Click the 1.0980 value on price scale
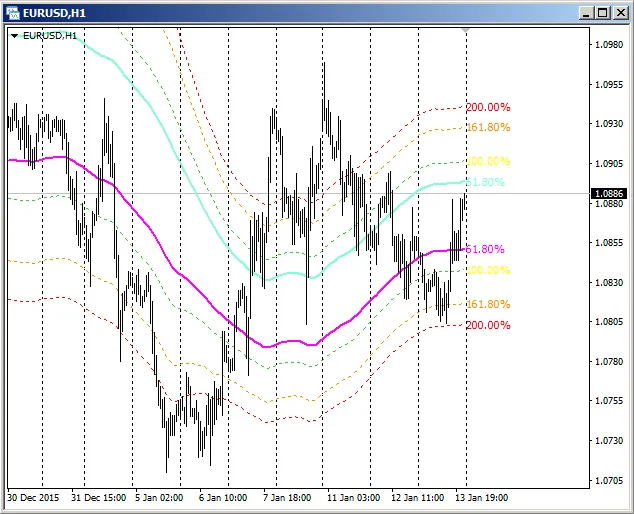Image resolution: width=634 pixels, height=514 pixels. (x=608, y=45)
